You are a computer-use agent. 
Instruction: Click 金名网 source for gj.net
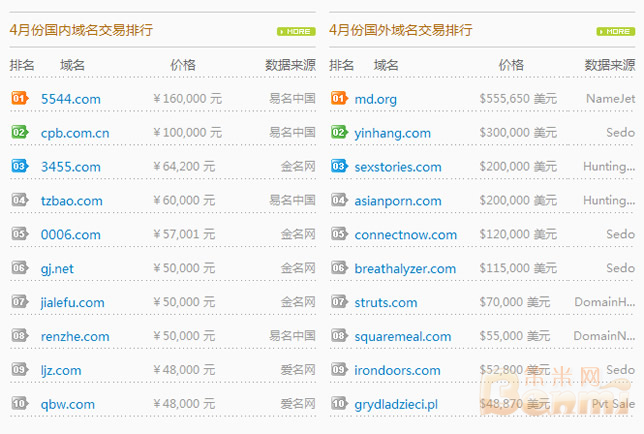click(x=298, y=268)
